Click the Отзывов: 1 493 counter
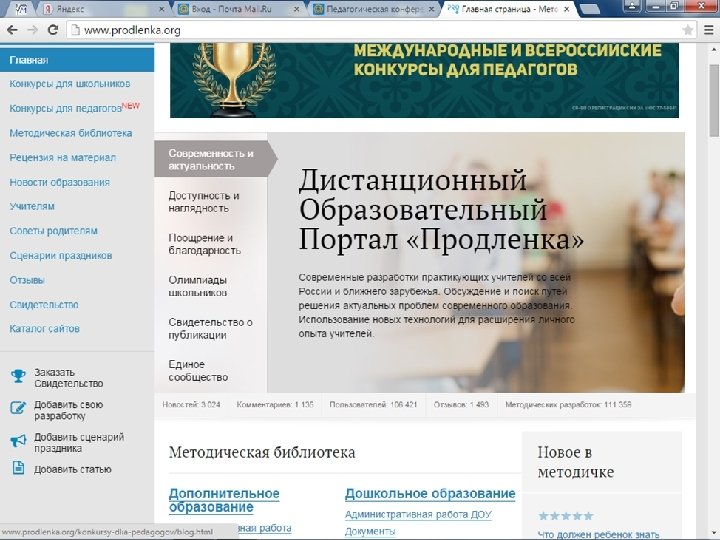Viewport: 720px width, 540px height. coord(461,405)
